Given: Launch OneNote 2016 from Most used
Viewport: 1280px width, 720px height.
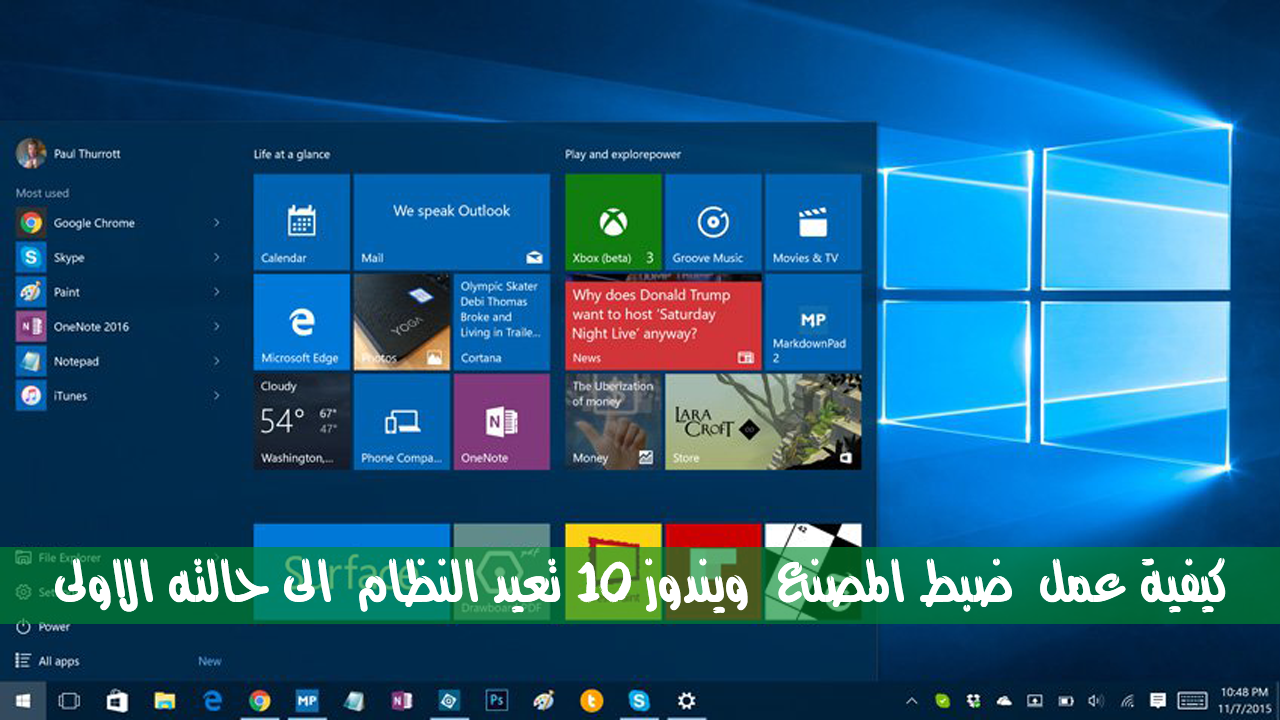Looking at the screenshot, I should 118,327.
